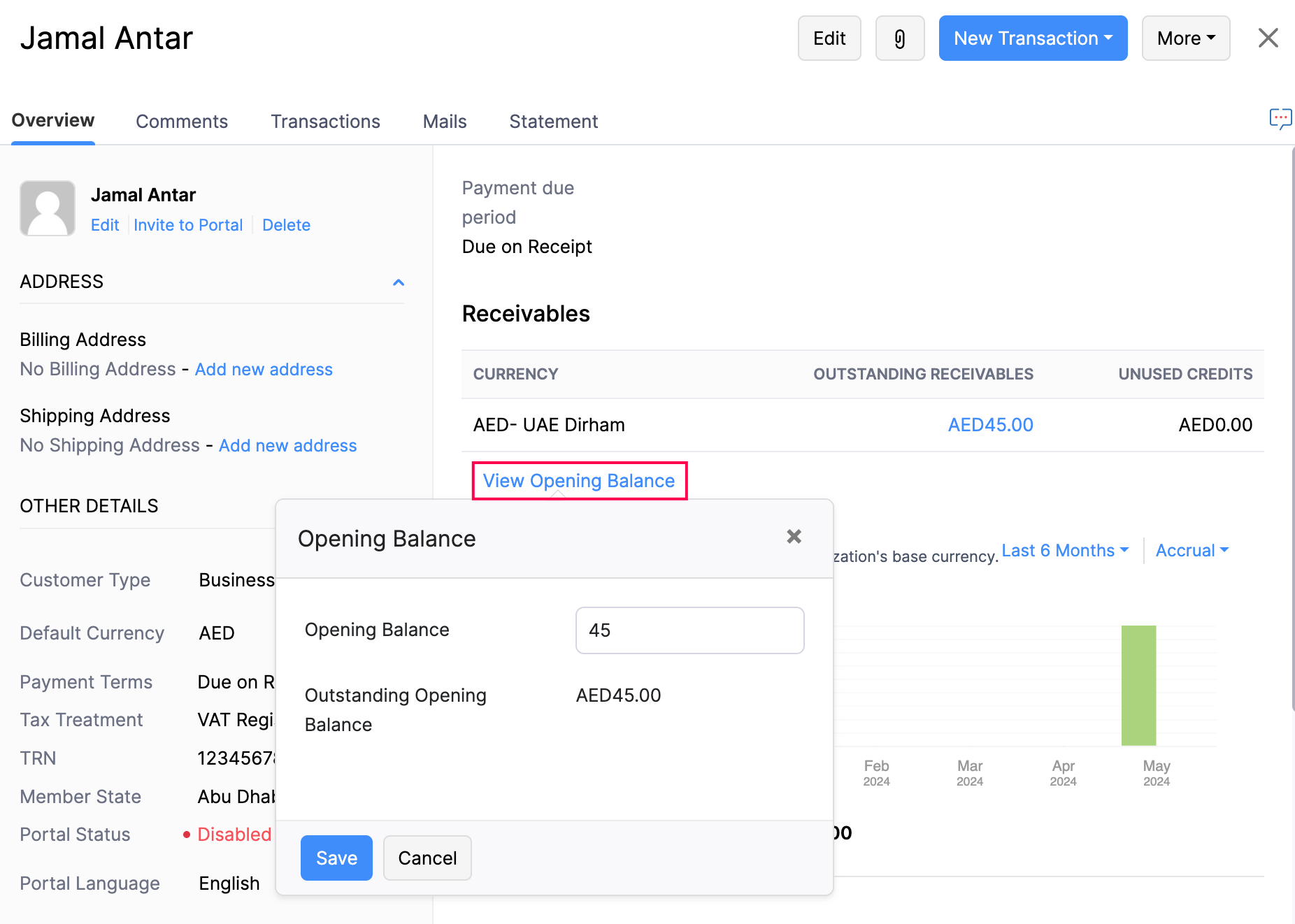The image size is (1295, 924).
Task: Click the paperclip attachment icon
Action: [899, 38]
